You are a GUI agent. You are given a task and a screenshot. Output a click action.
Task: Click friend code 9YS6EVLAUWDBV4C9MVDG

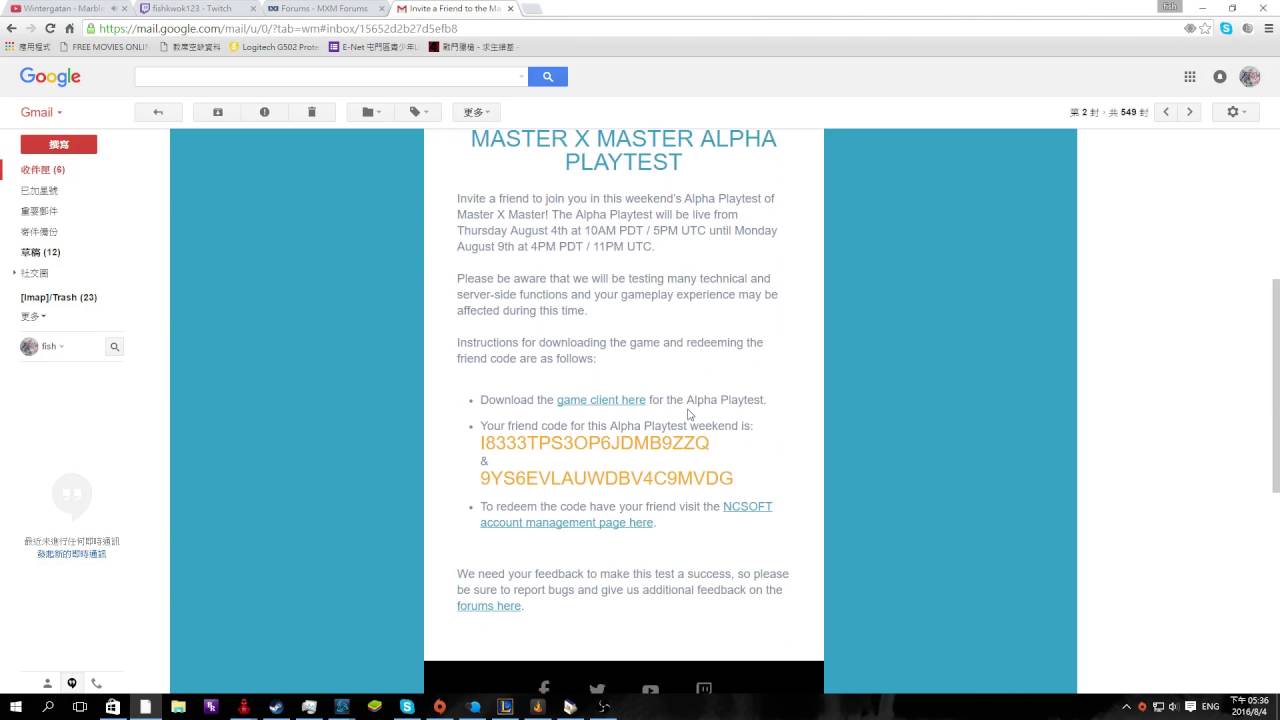pyautogui.click(x=607, y=478)
